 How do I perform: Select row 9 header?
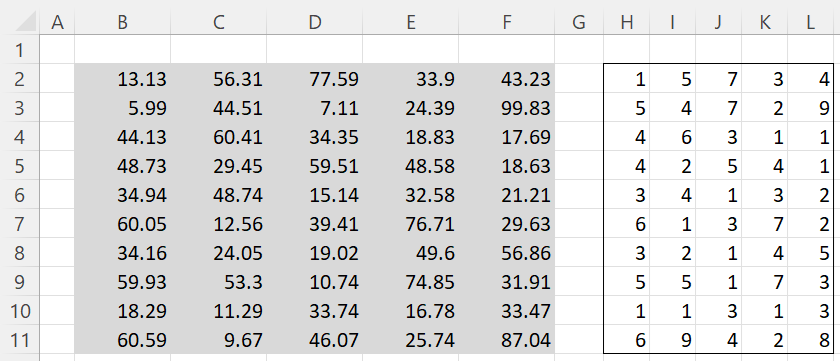(x=20, y=281)
